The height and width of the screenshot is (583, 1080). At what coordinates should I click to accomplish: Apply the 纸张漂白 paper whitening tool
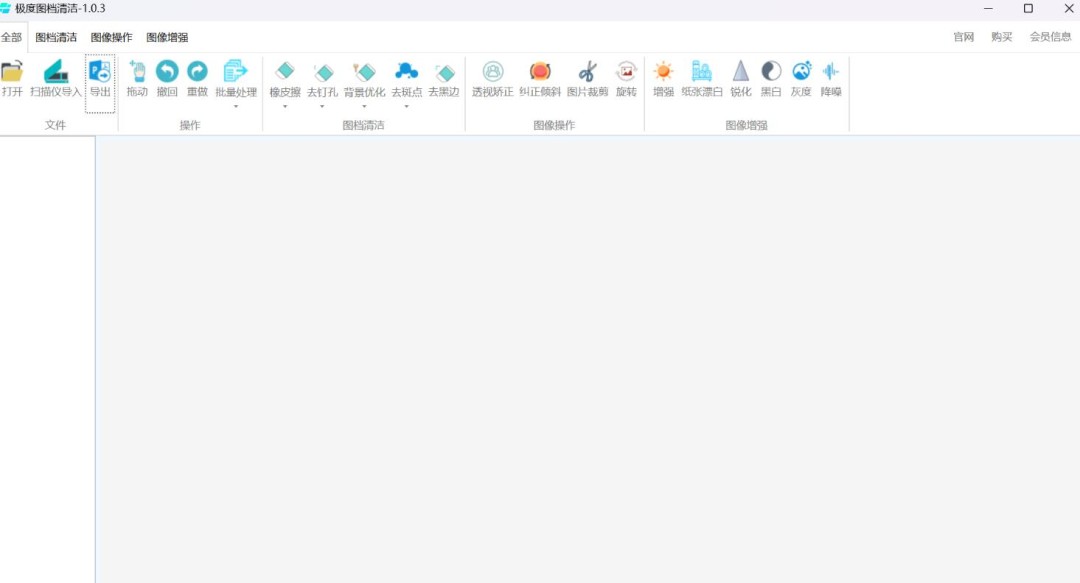pos(702,72)
